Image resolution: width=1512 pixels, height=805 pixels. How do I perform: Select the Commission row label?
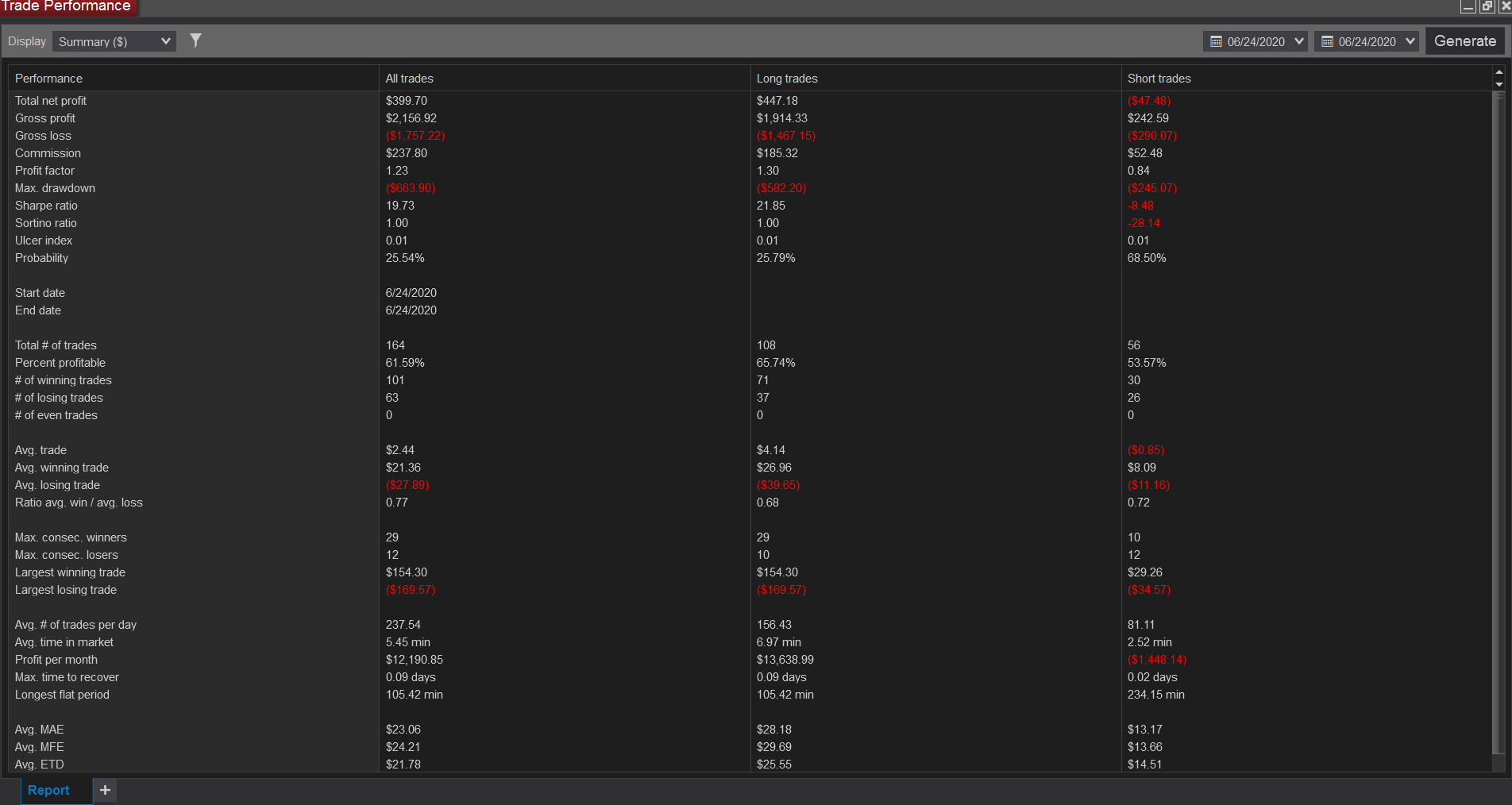pyautogui.click(x=48, y=153)
